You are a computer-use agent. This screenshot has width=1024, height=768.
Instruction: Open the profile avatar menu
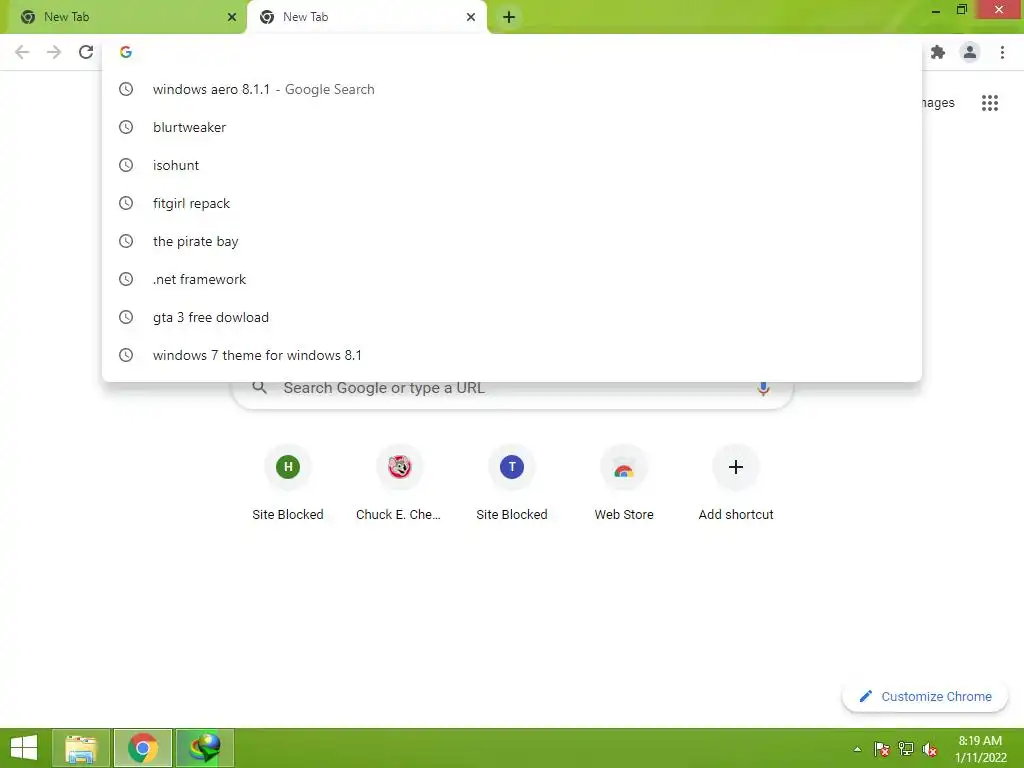click(970, 52)
